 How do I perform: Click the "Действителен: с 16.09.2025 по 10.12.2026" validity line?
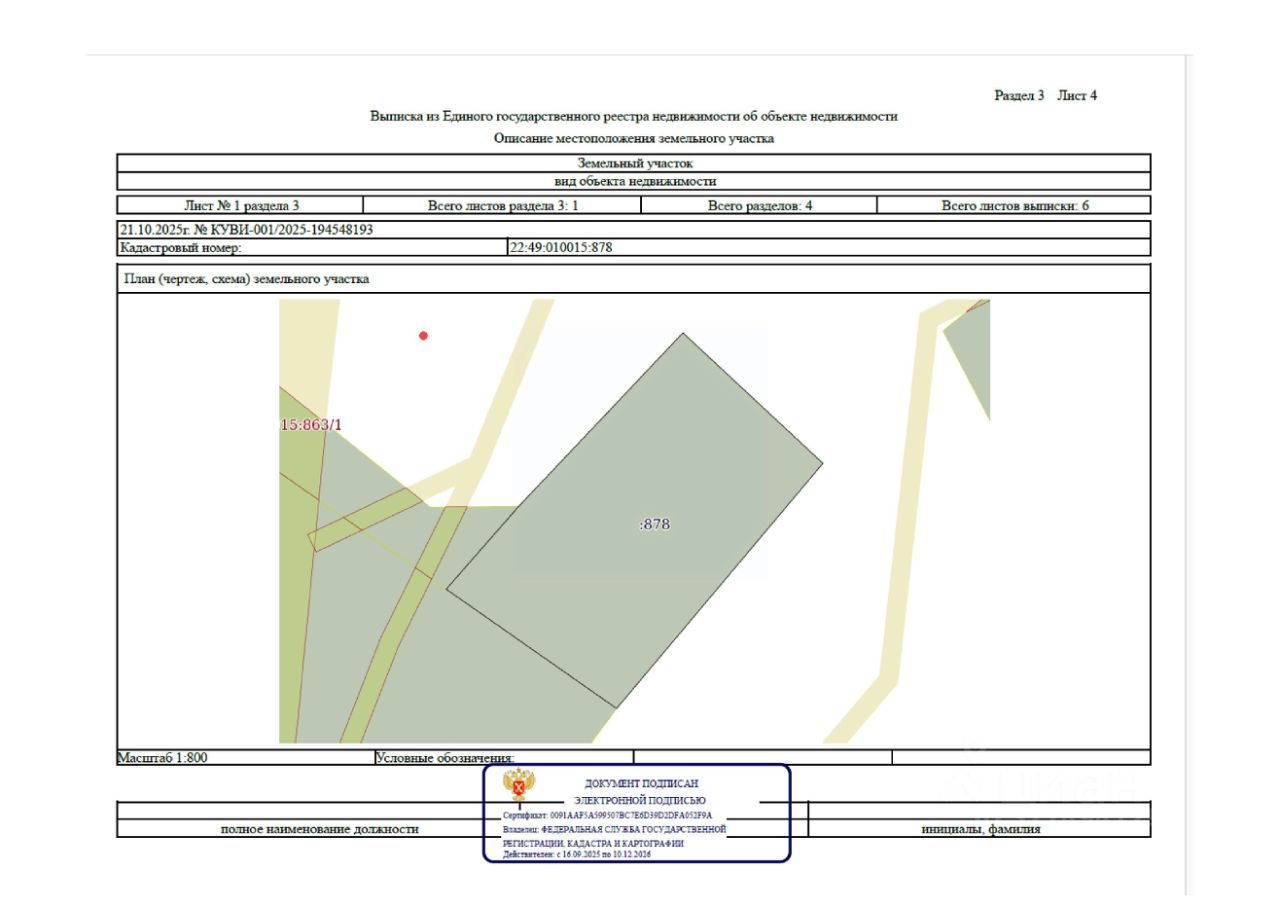click(x=576, y=855)
